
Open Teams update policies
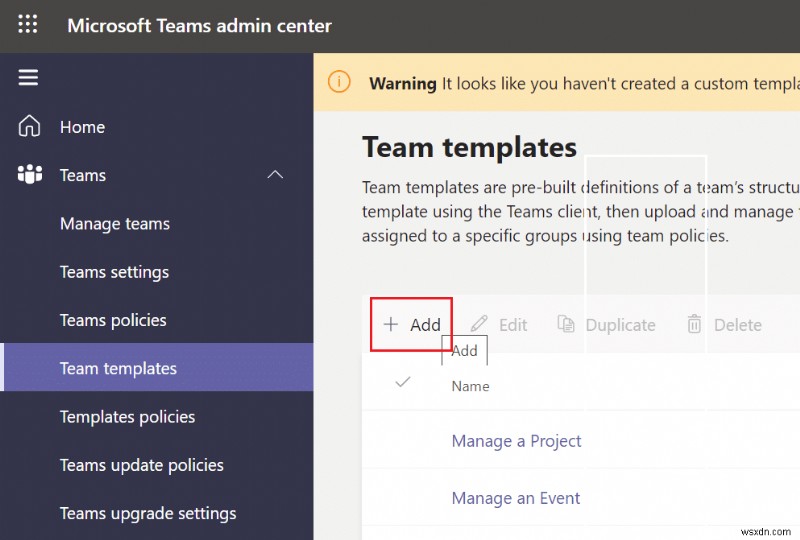pyautogui.click(x=141, y=465)
